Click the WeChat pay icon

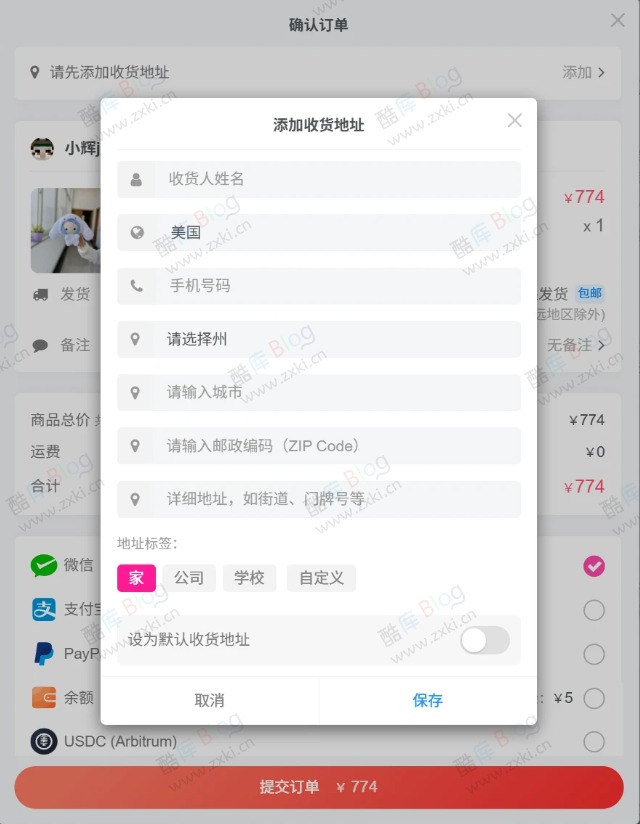(x=44, y=565)
